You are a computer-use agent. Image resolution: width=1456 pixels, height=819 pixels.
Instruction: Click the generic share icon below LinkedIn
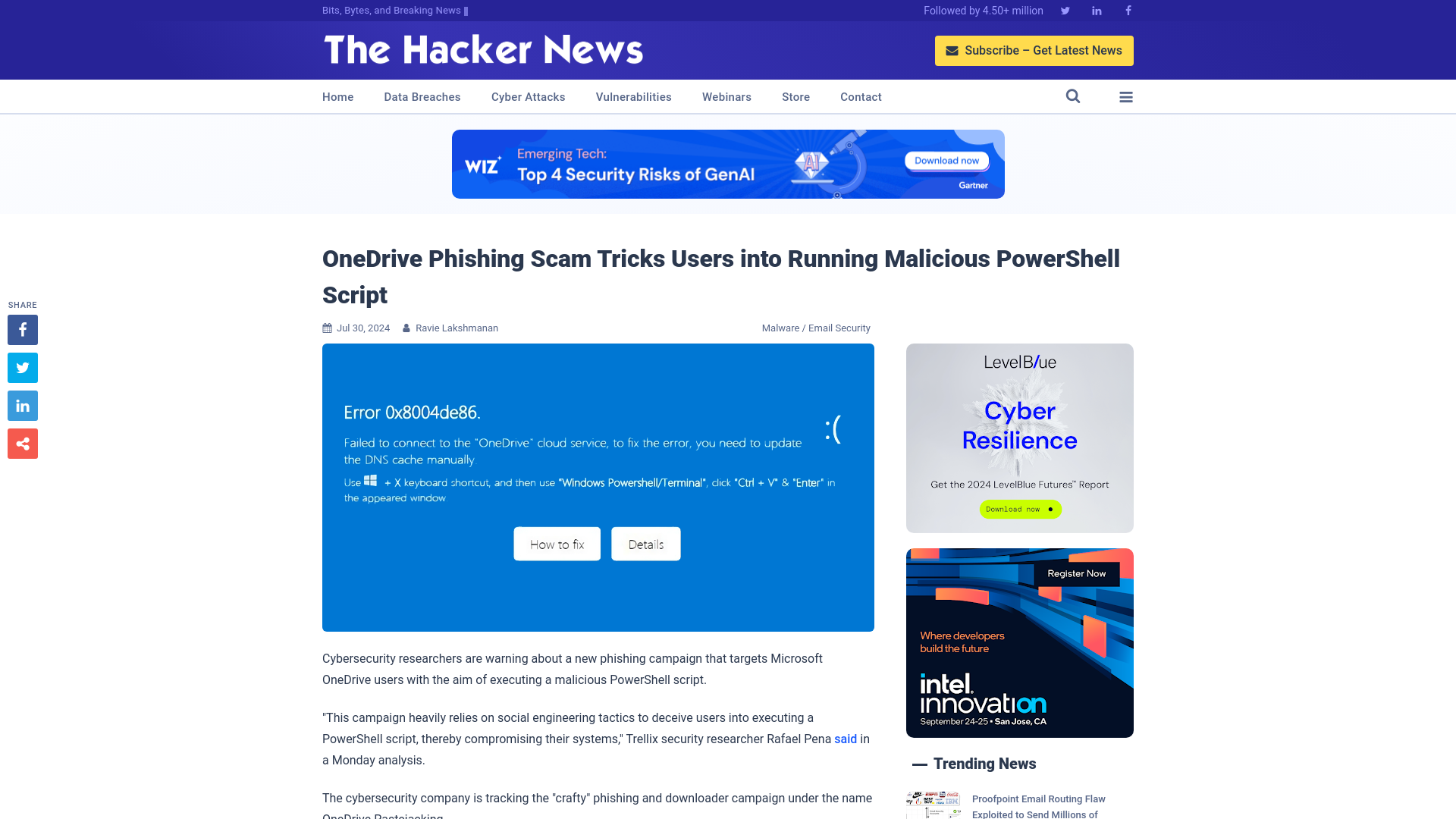pos(22,443)
